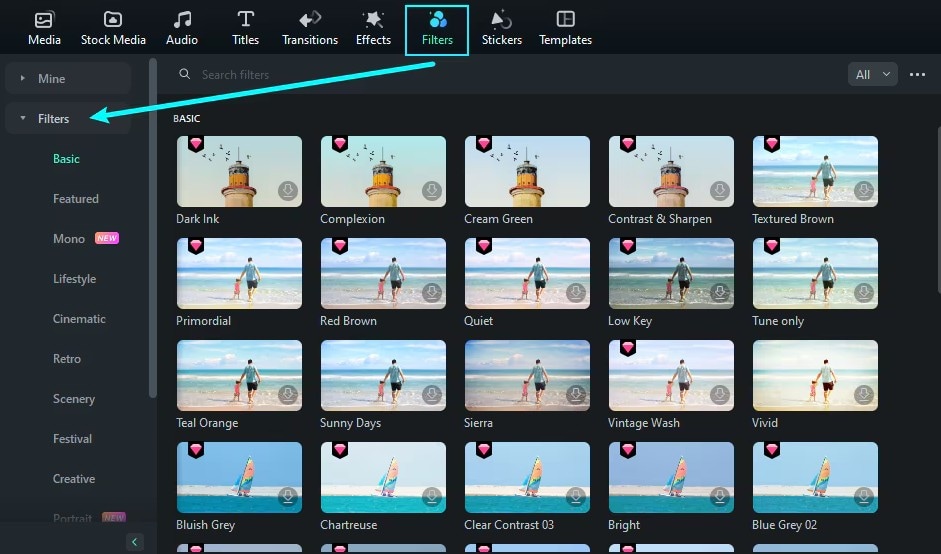Download the Tune only filter
Viewport: 941px width, 554px height.
point(864,293)
